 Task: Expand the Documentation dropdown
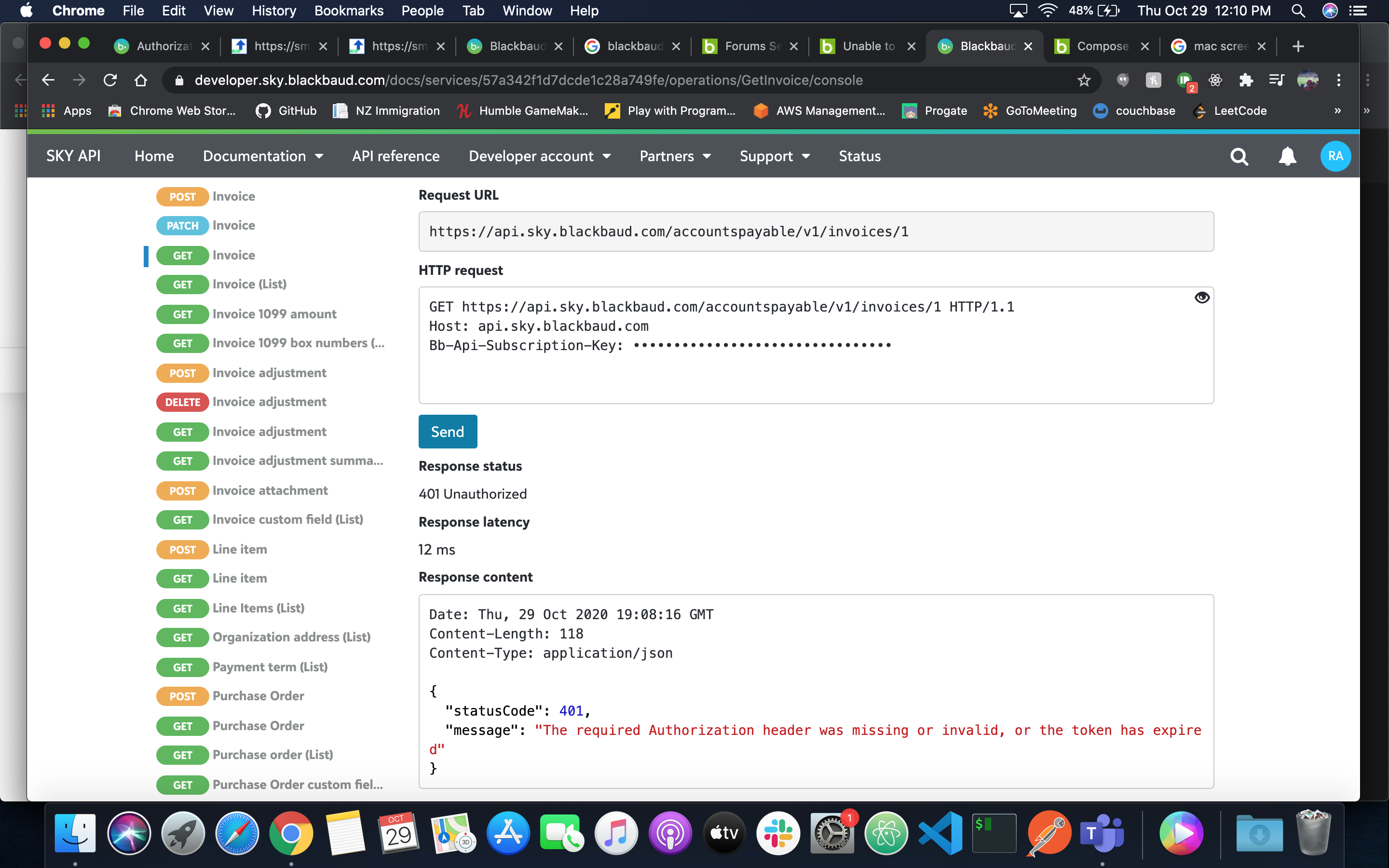pyautogui.click(x=263, y=156)
